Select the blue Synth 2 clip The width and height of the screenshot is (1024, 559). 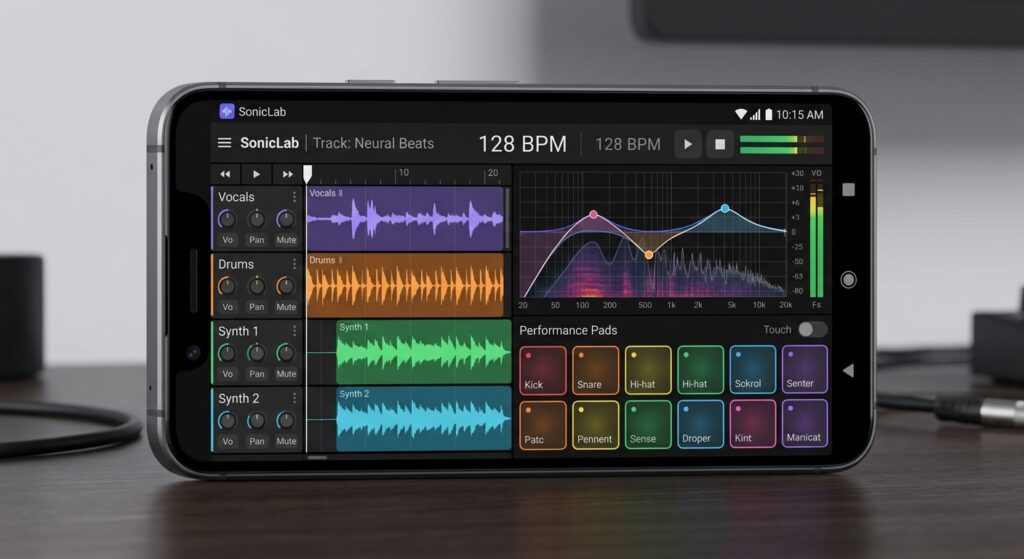pos(423,419)
